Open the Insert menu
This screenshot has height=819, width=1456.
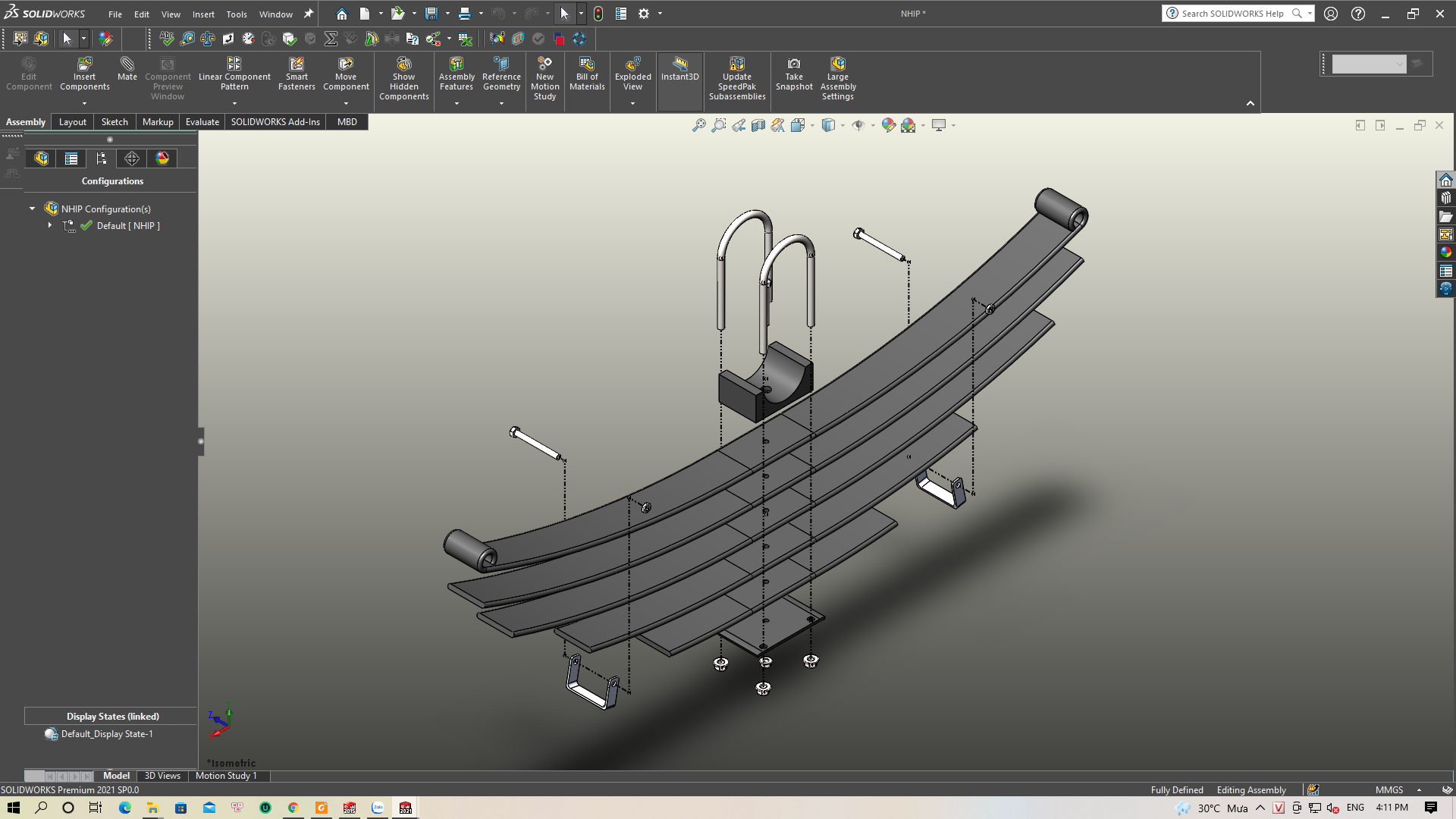(x=203, y=14)
